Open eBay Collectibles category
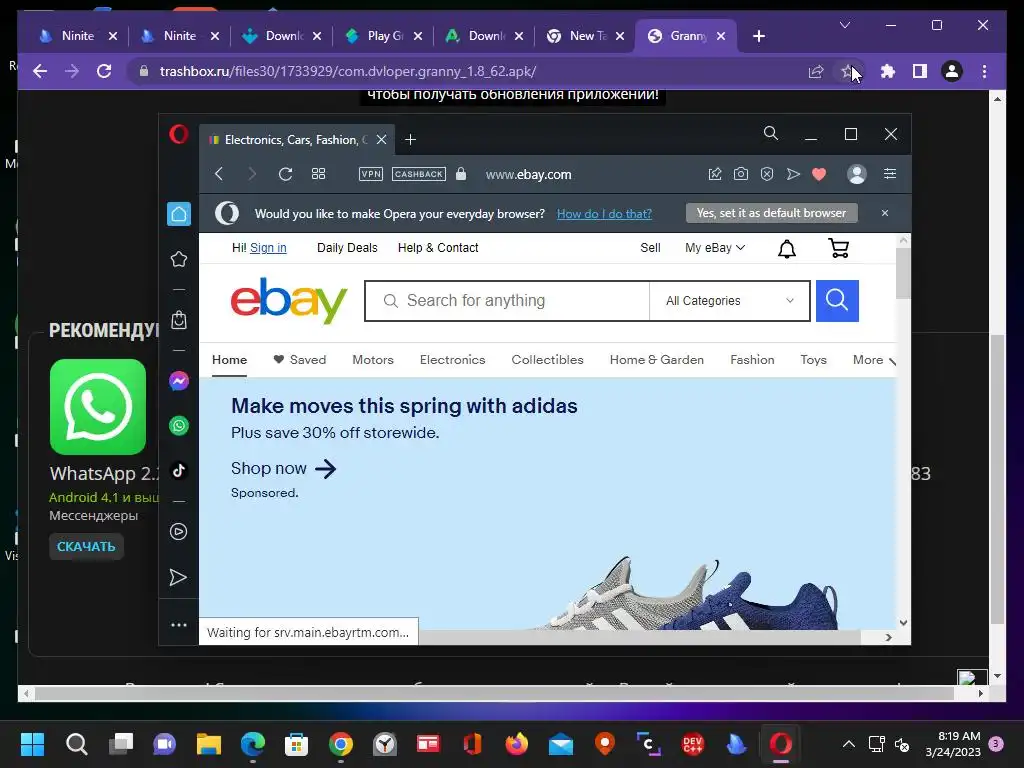The image size is (1024, 768). [547, 360]
